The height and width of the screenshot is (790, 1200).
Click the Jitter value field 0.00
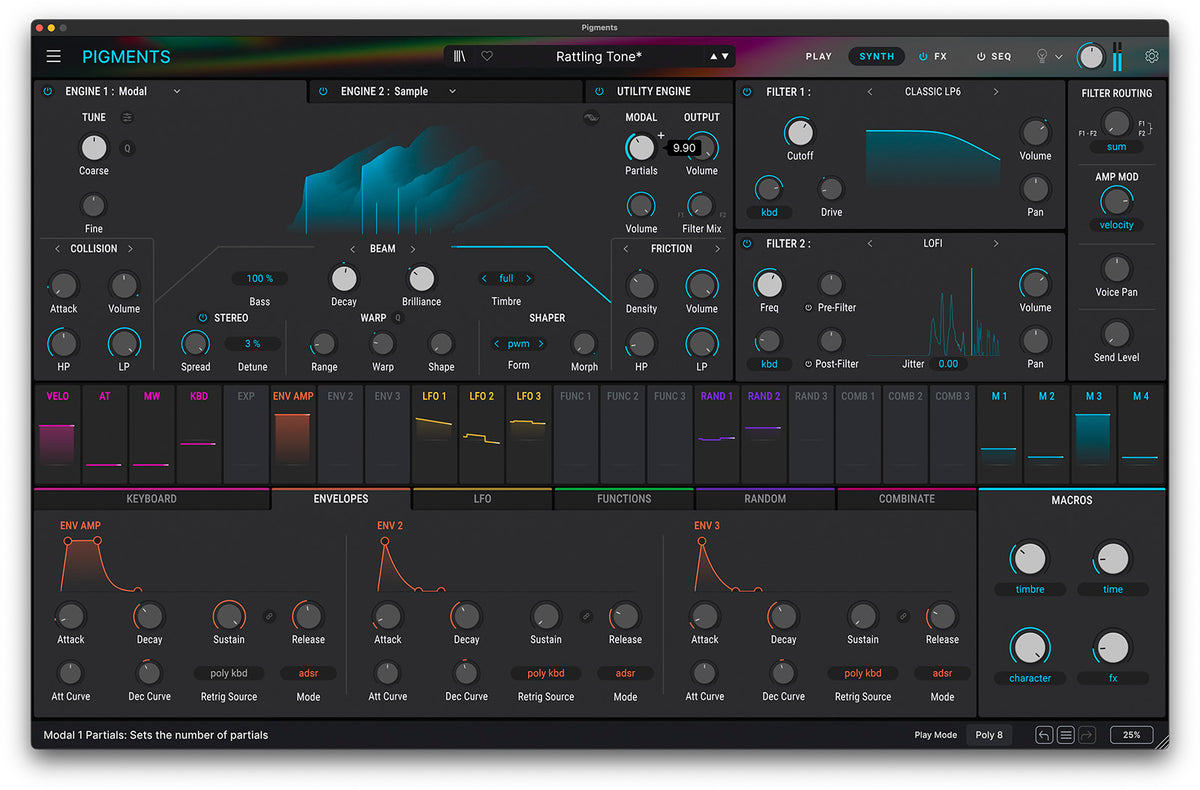click(948, 365)
